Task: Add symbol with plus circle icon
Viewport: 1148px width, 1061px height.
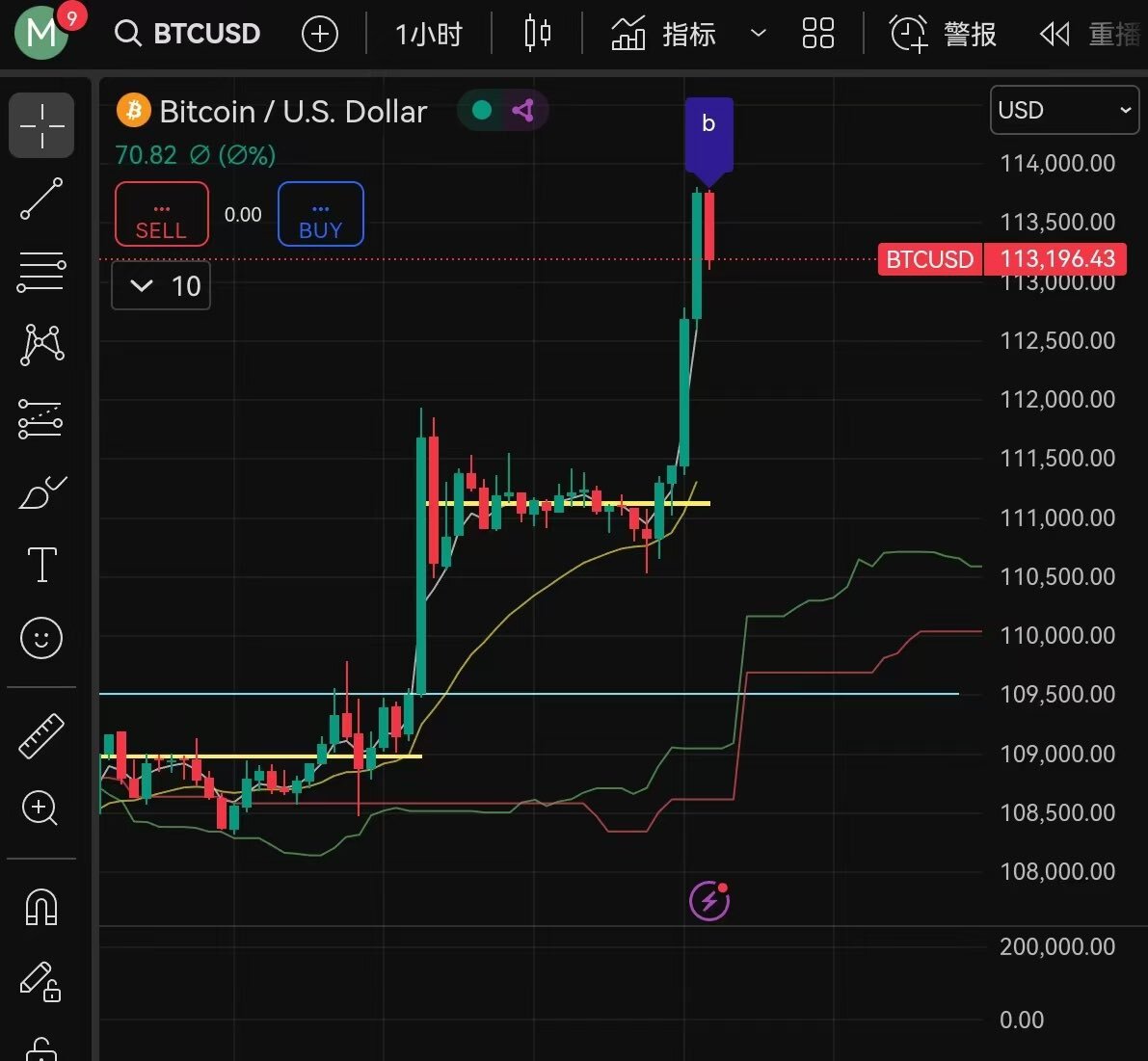Action: tap(320, 35)
